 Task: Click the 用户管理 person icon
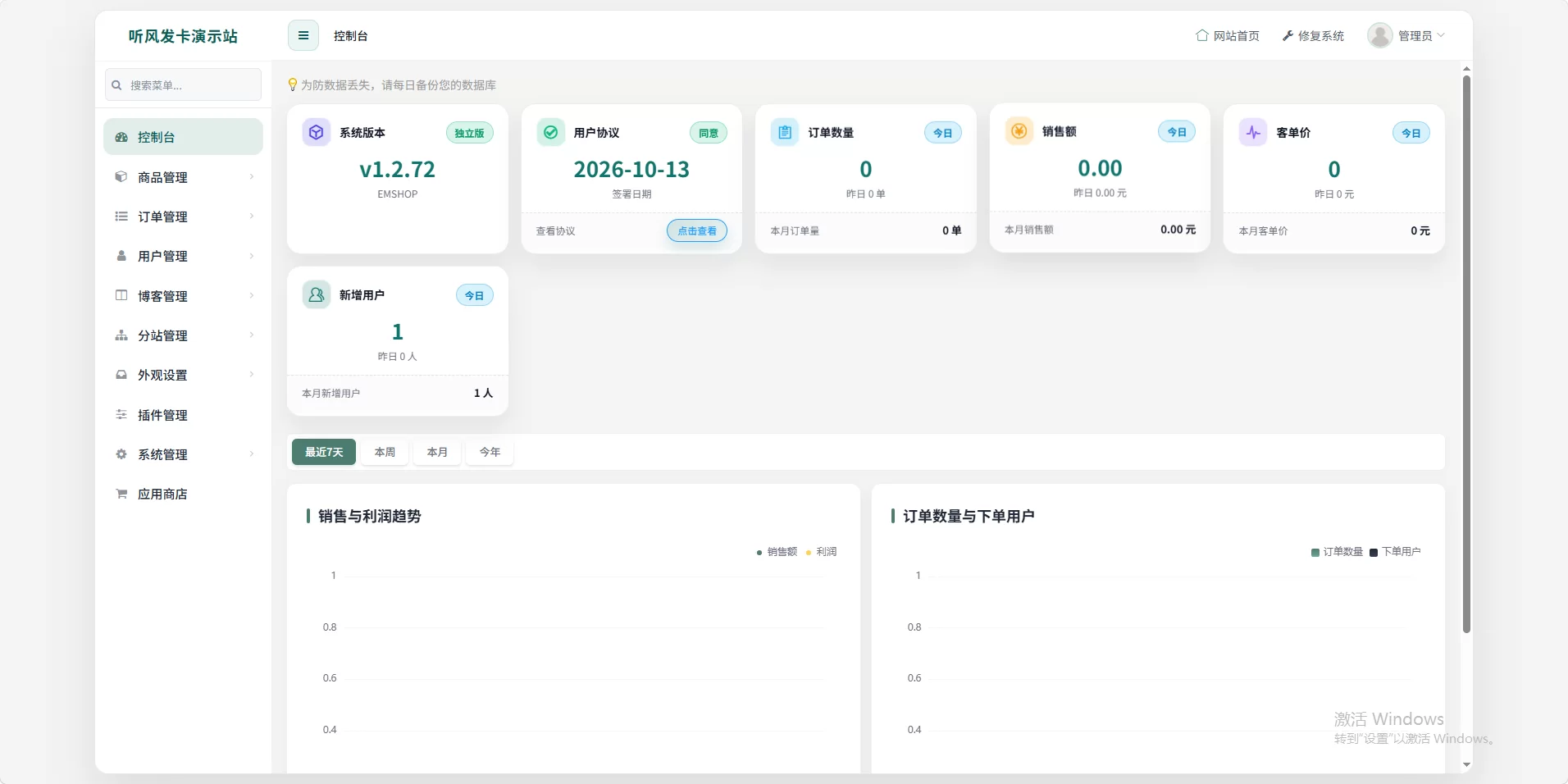click(121, 256)
